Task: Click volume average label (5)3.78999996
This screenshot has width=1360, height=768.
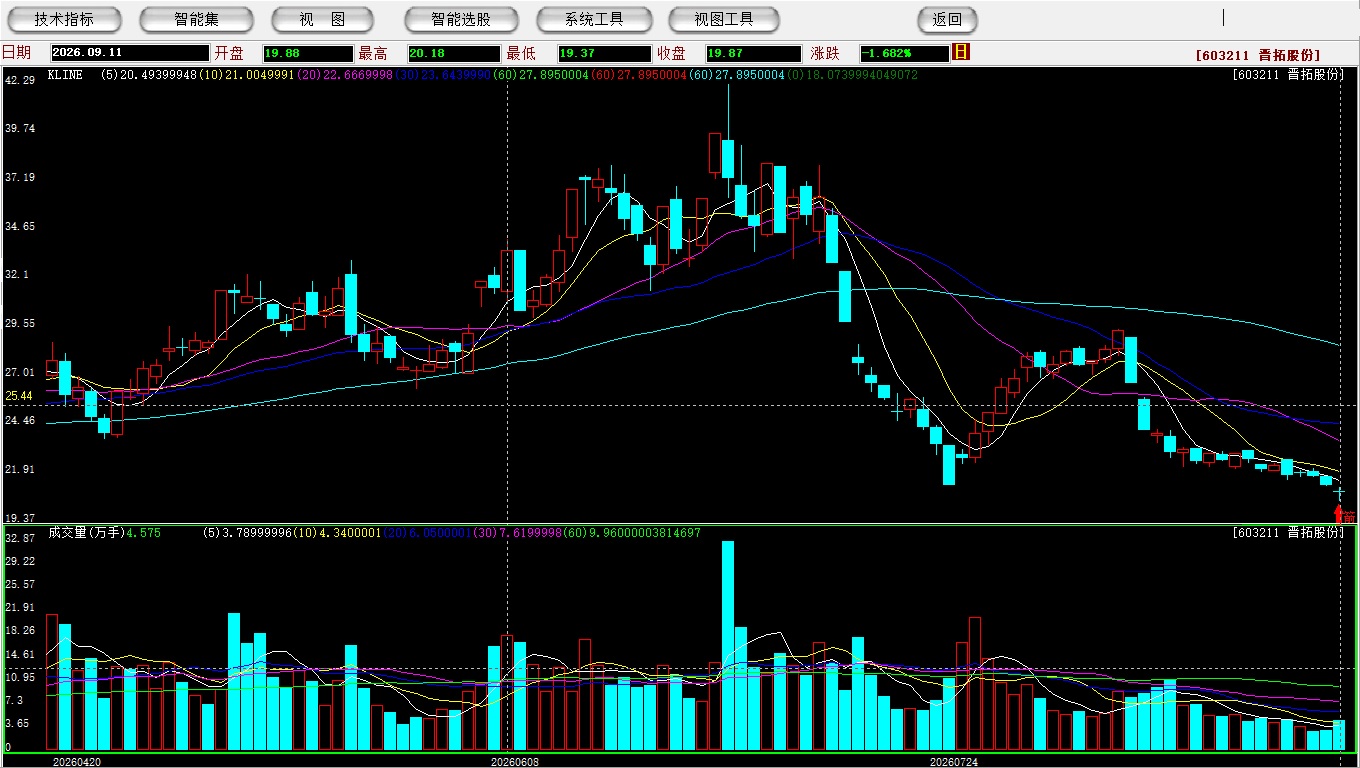Action: pyautogui.click(x=246, y=533)
